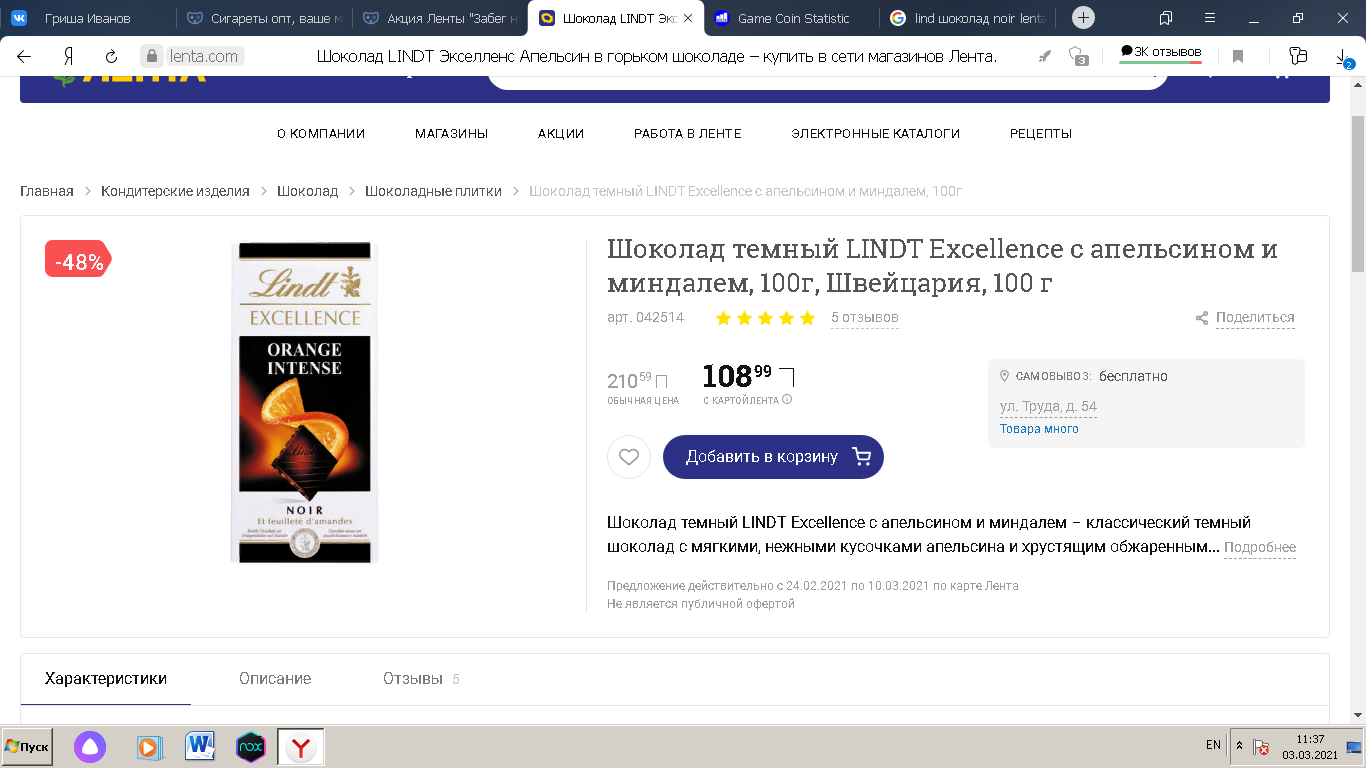Open the РАБОТА В ЛЕНТЕ menu item

pos(688,134)
